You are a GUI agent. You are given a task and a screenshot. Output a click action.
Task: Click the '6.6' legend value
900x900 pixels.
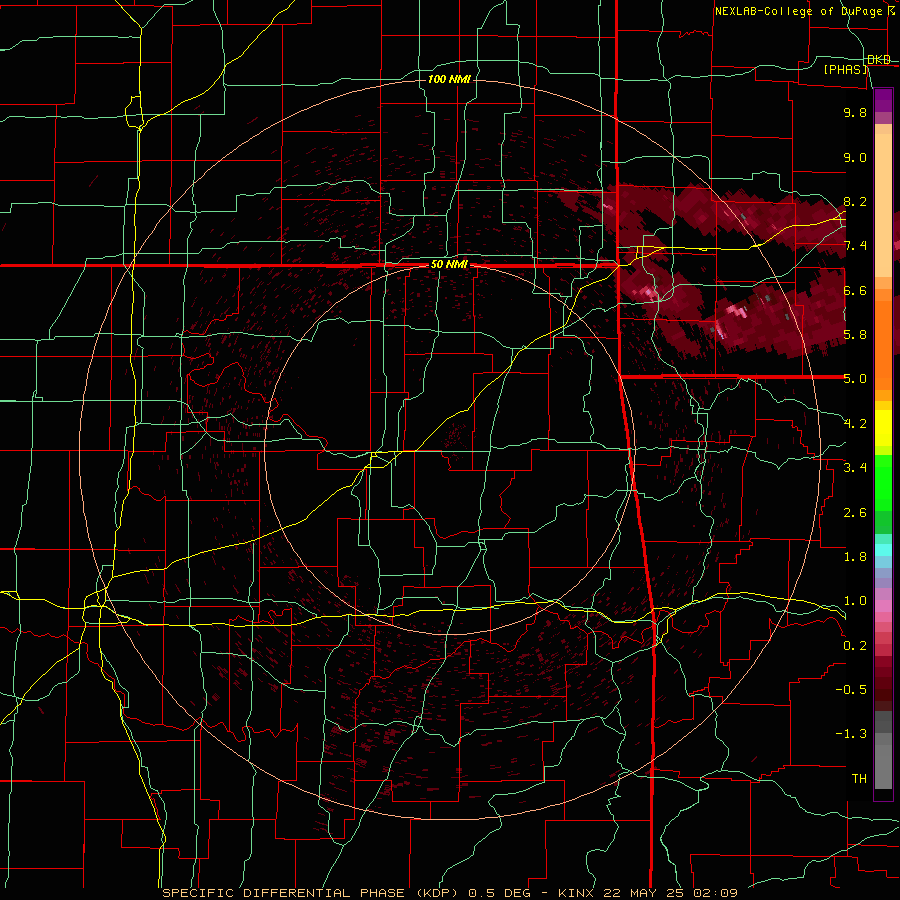855,290
